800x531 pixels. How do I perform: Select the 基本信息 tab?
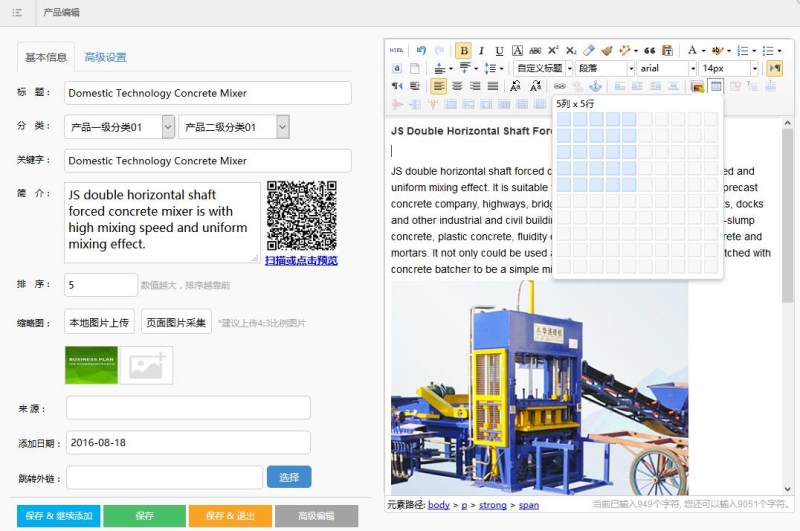coord(46,57)
